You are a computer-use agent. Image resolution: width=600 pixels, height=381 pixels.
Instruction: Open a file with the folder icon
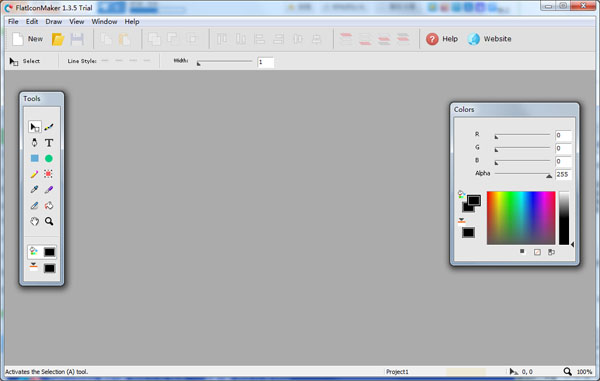click(58, 39)
